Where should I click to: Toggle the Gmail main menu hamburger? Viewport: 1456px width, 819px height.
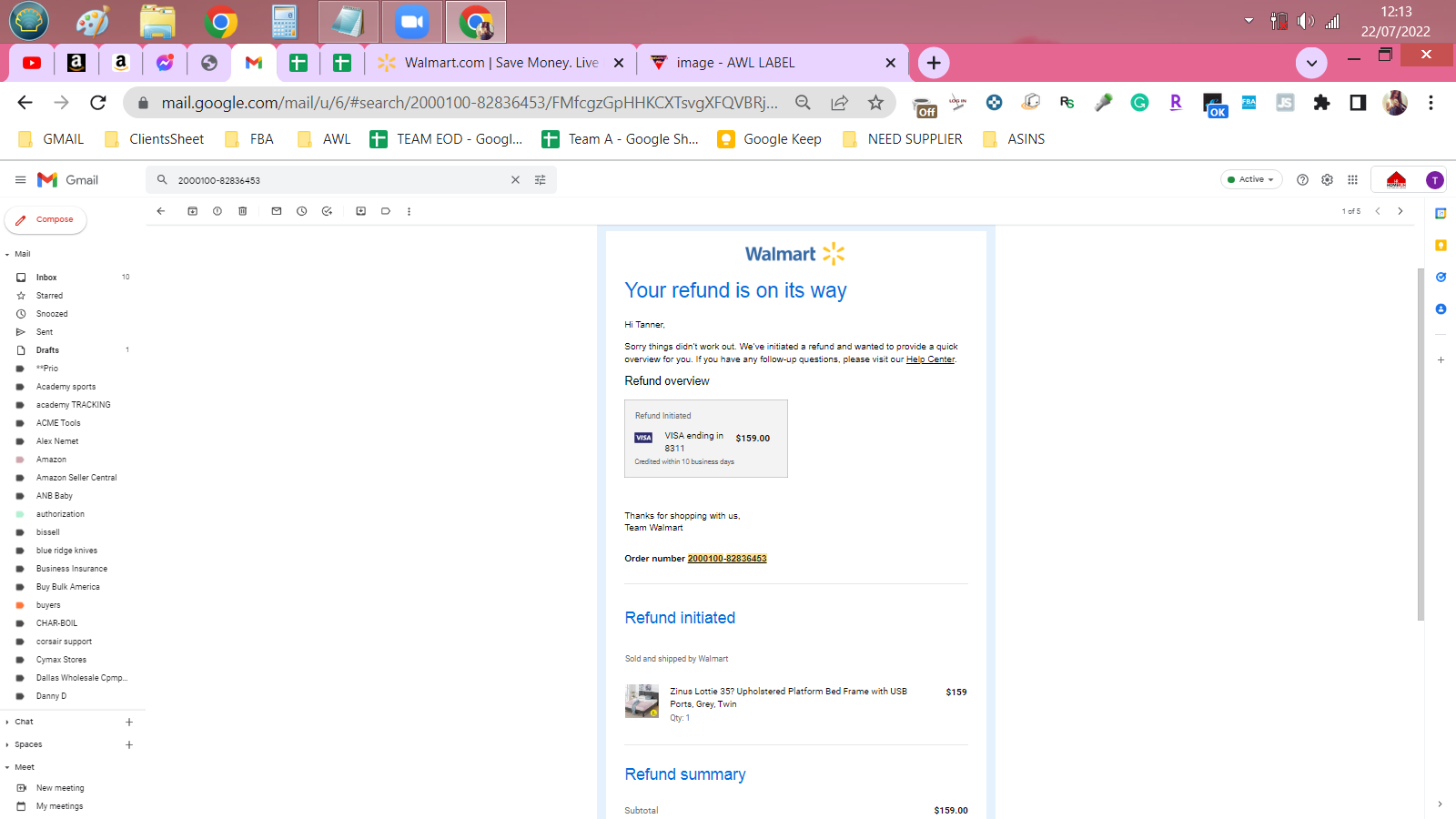(x=20, y=180)
